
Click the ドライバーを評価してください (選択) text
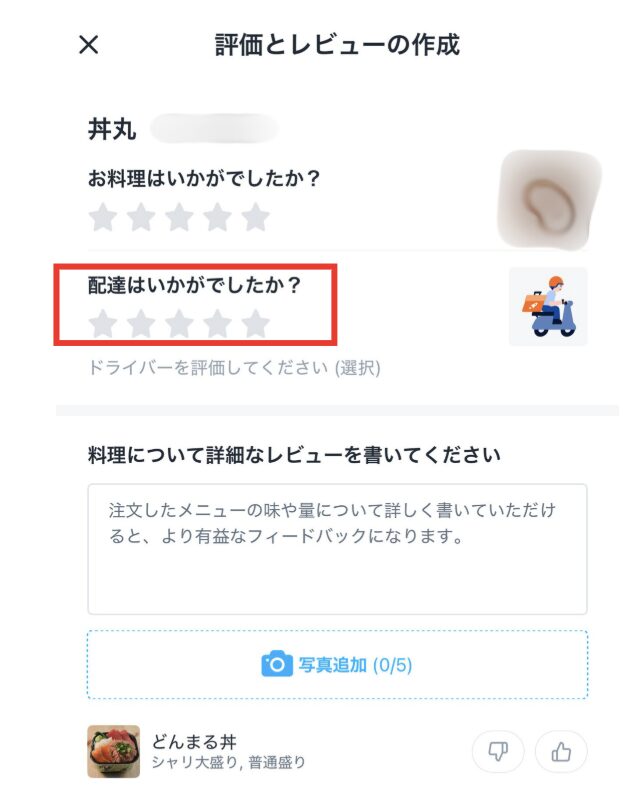[x=234, y=367]
